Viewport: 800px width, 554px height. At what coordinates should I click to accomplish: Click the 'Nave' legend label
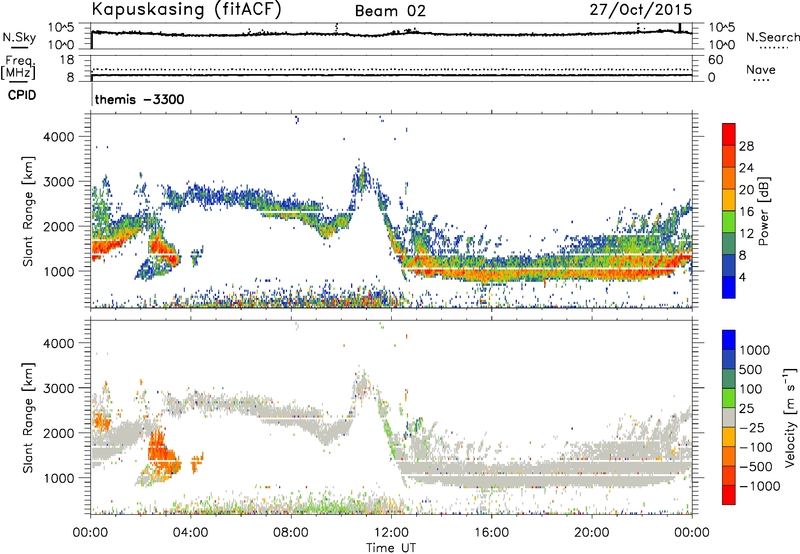(761, 69)
